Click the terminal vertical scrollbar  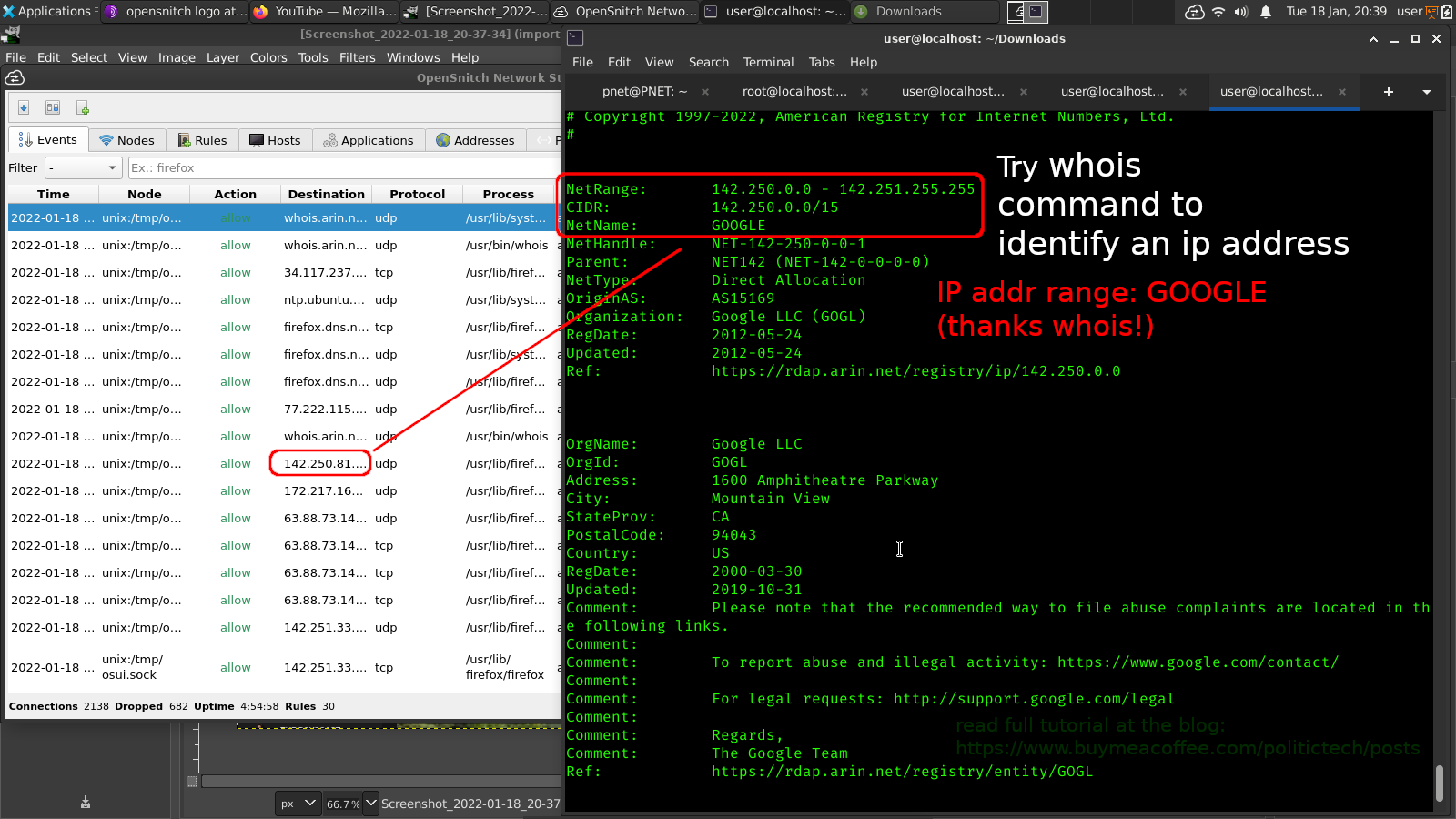(x=1440, y=783)
